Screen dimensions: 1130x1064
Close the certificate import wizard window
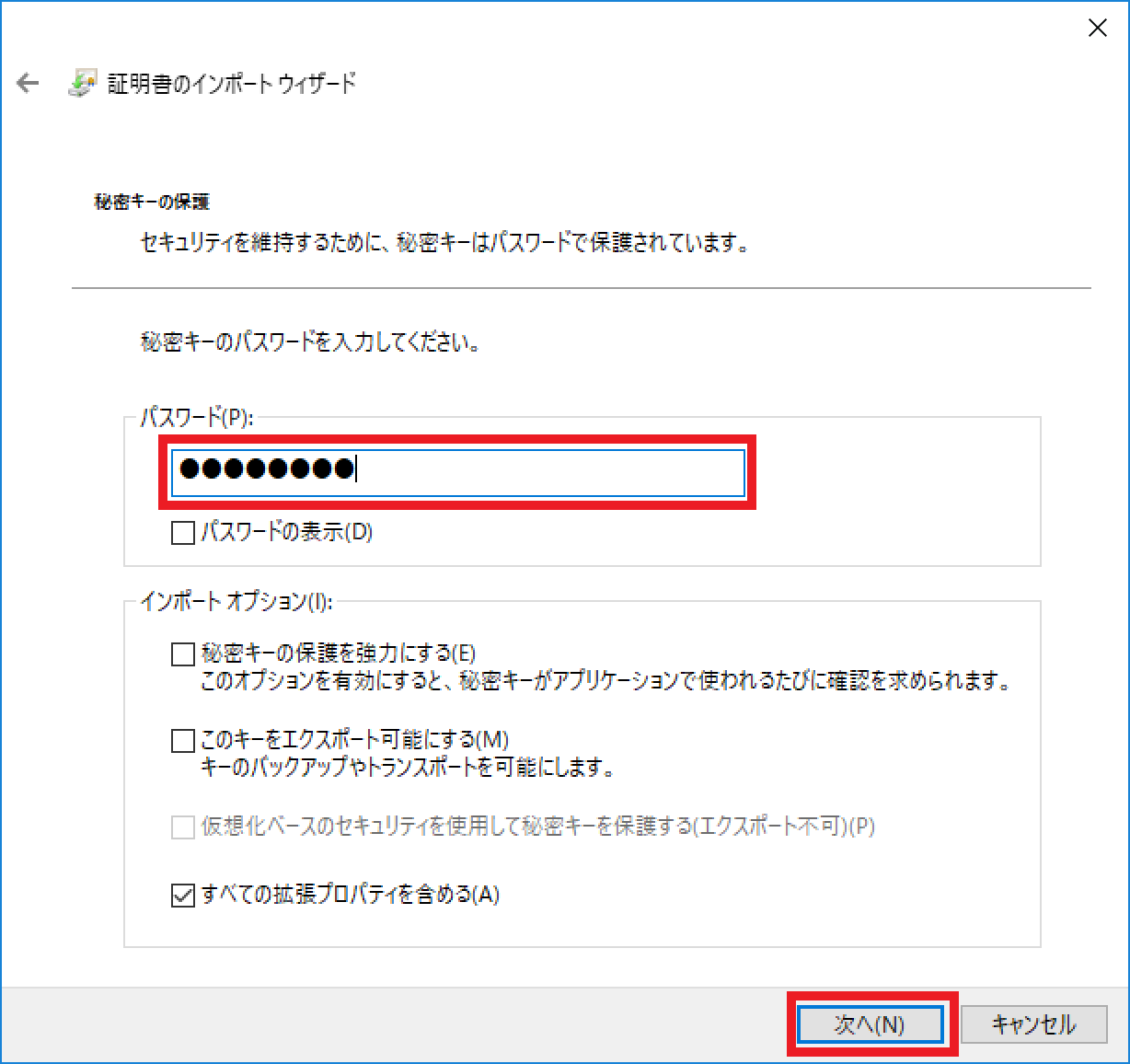click(1097, 29)
